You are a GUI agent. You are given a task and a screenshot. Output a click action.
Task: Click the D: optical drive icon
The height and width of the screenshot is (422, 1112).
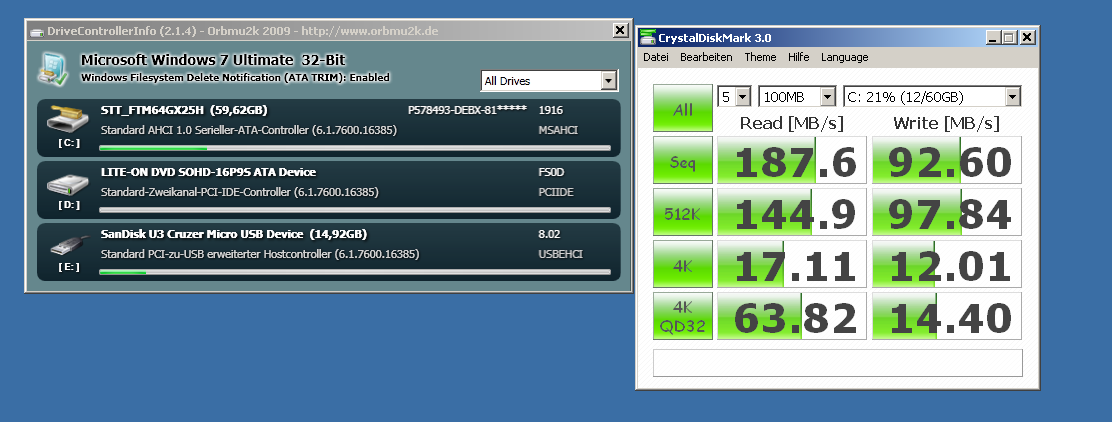pos(67,182)
